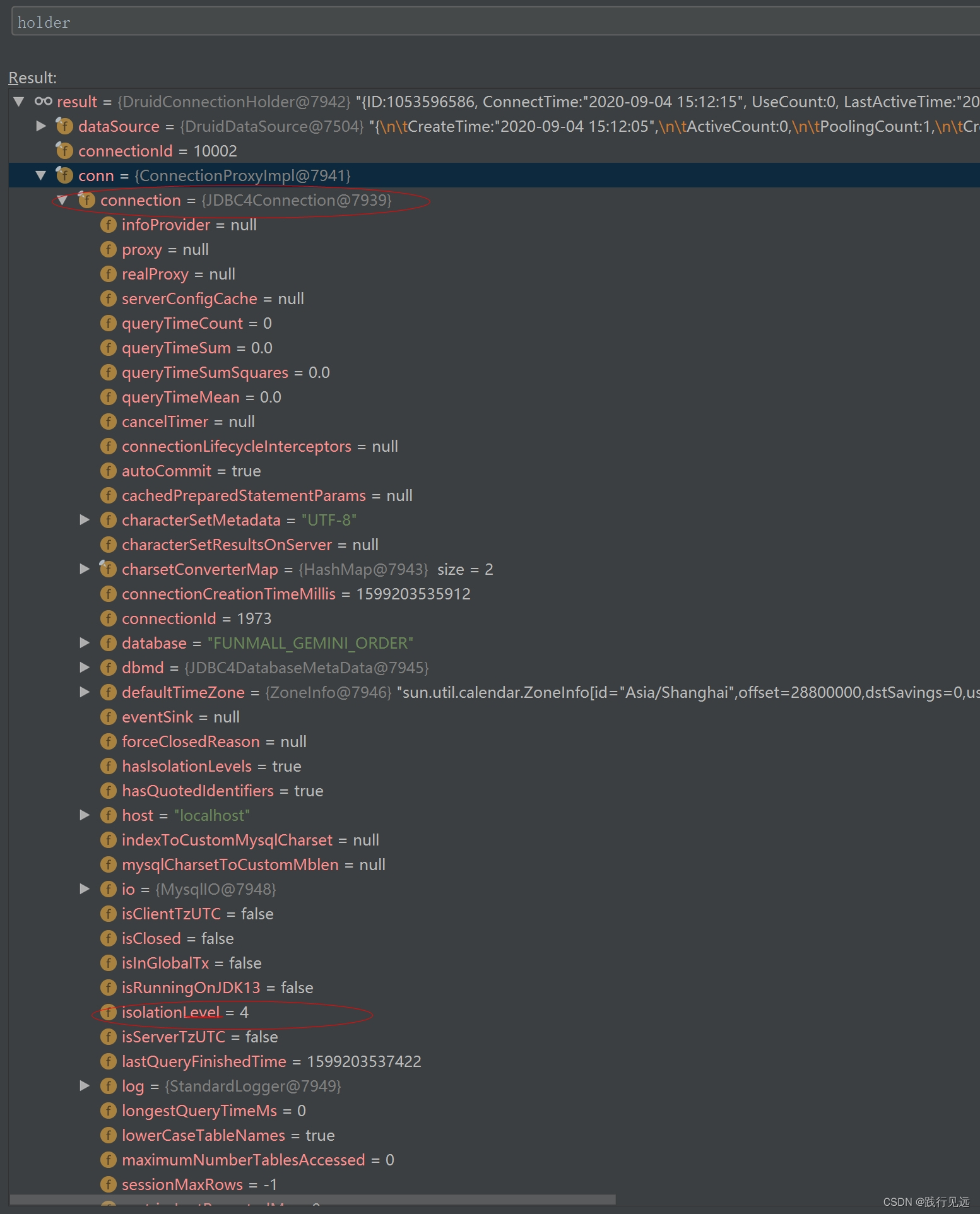This screenshot has height=1214, width=980.
Task: Click the horizontal scrollbar at the bottom
Action: 313,1199
